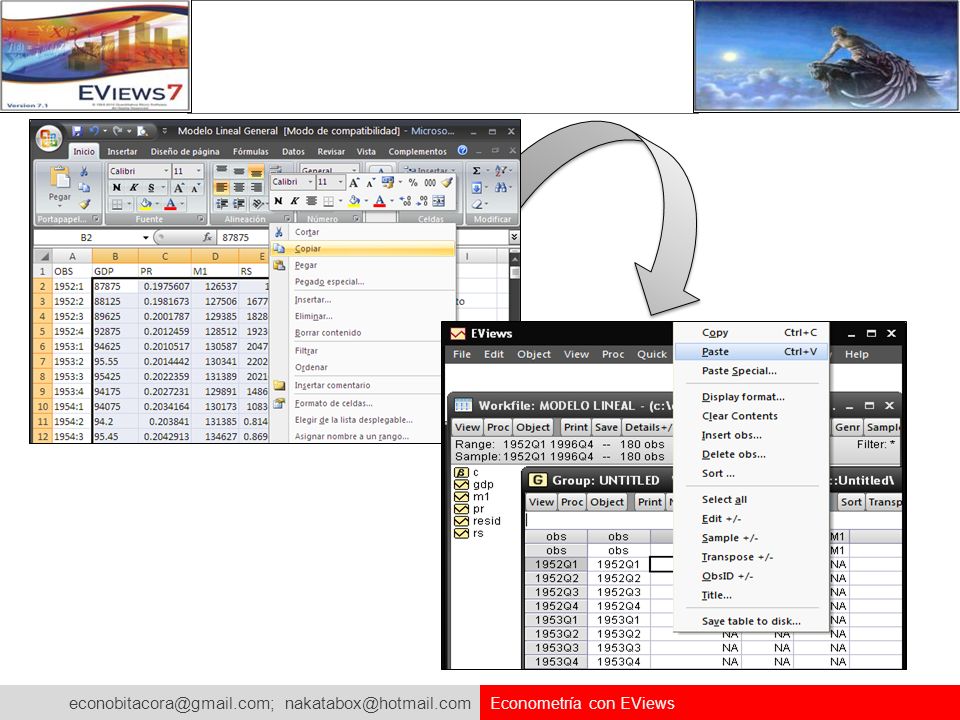The image size is (960, 720).
Task: Click the mini toolbar format painter brush
Action: [447, 182]
